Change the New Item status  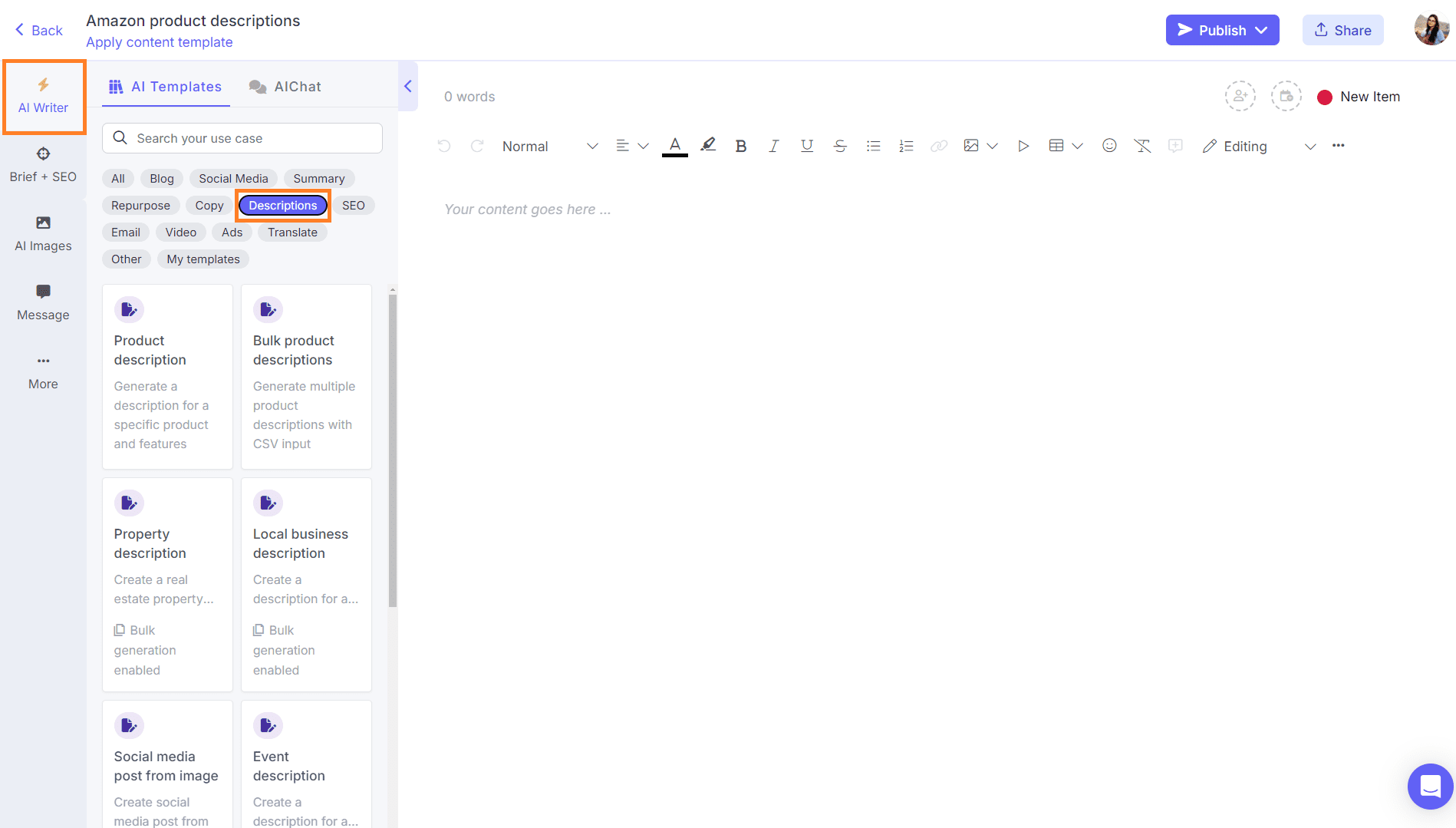point(1359,97)
